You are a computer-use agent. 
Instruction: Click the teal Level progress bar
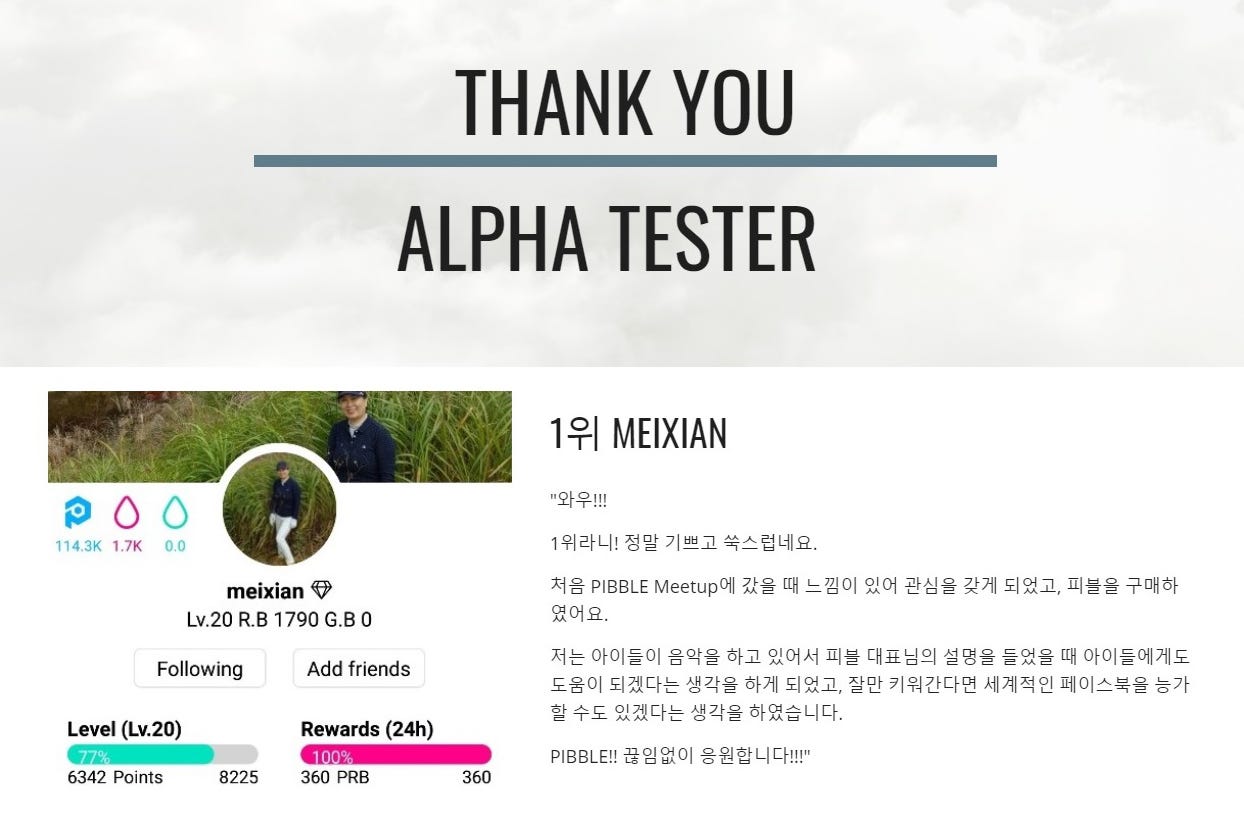[162, 754]
